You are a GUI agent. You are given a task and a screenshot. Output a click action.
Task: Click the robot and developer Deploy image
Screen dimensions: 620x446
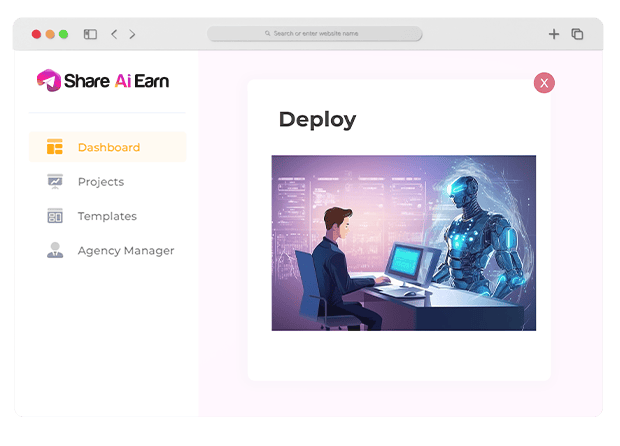coord(403,242)
